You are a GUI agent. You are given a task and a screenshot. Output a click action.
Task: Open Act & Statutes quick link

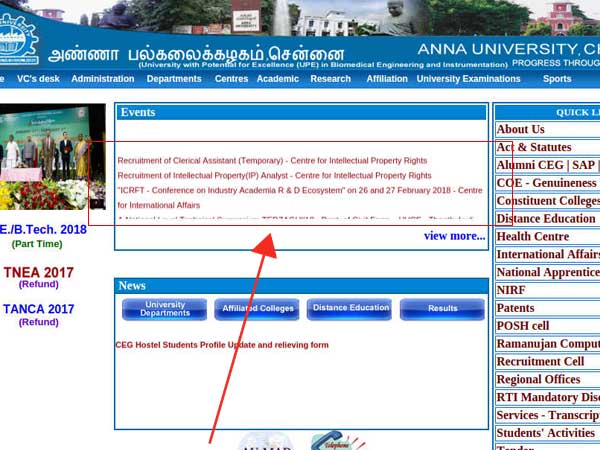pos(547,147)
